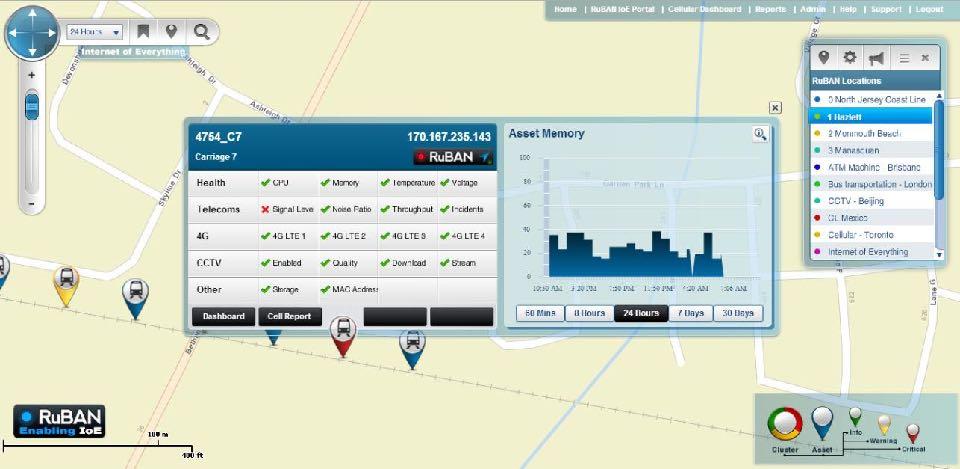This screenshot has height=469, width=960.
Task: Click the Health Voltage status cell
Action: click(467, 183)
